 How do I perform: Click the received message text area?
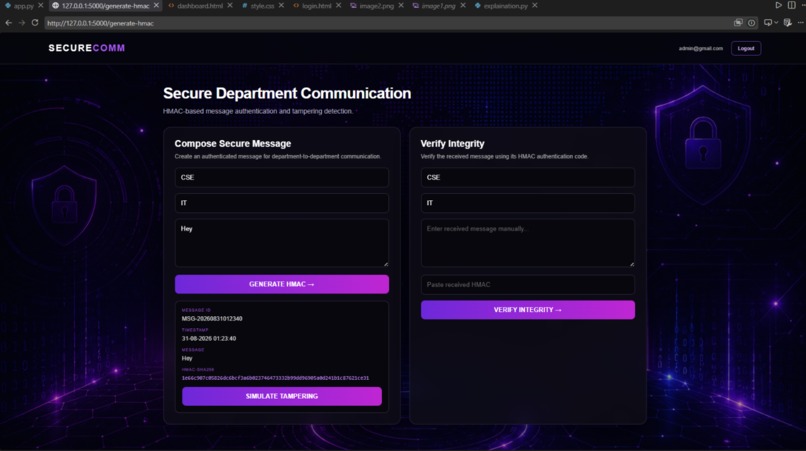(x=528, y=243)
